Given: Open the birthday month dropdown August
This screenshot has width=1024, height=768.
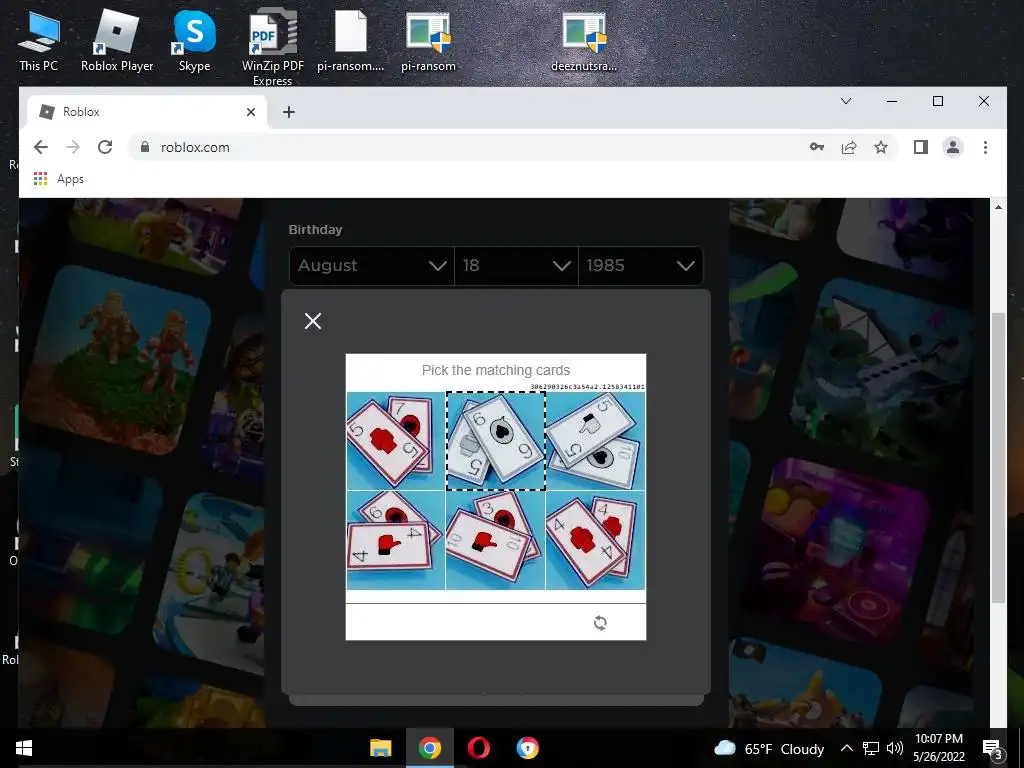Looking at the screenshot, I should pos(372,266).
